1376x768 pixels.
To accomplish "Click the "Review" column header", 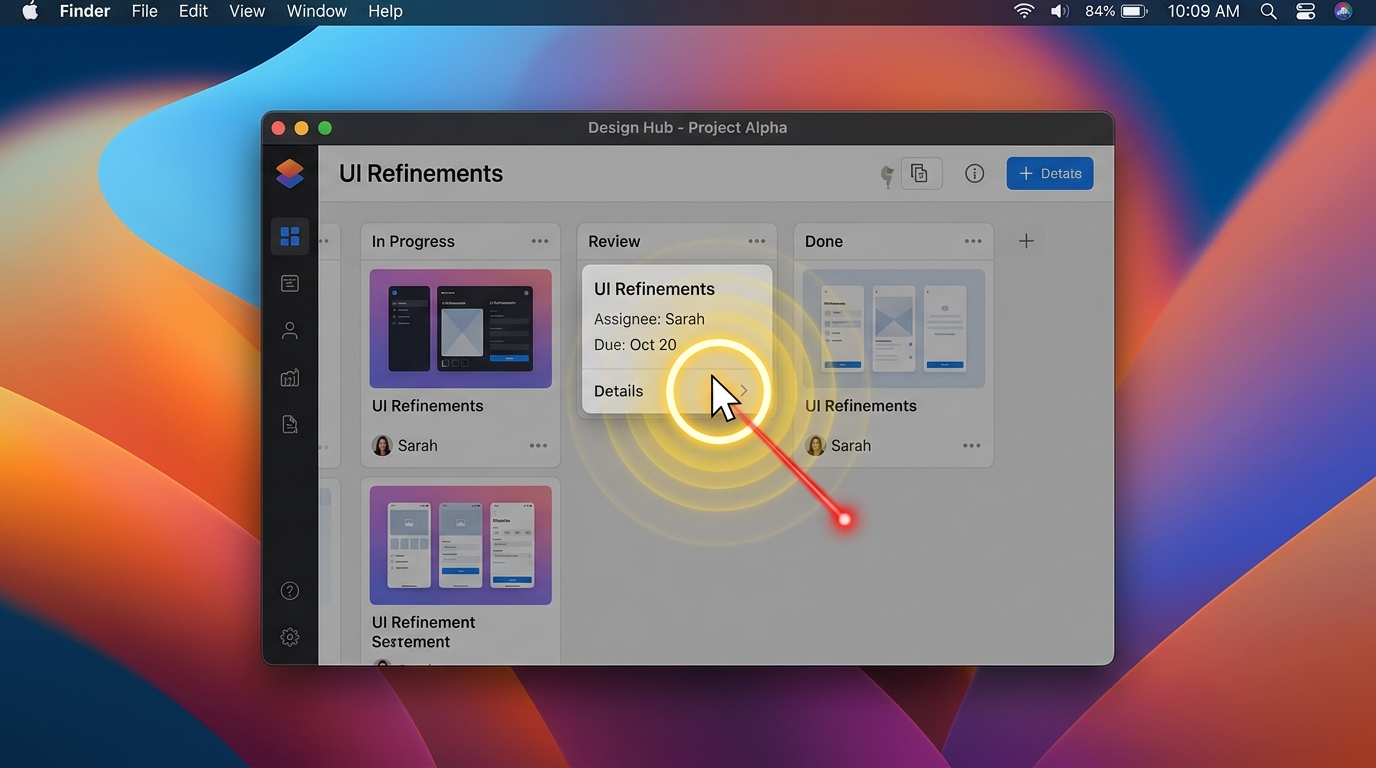I will click(614, 241).
